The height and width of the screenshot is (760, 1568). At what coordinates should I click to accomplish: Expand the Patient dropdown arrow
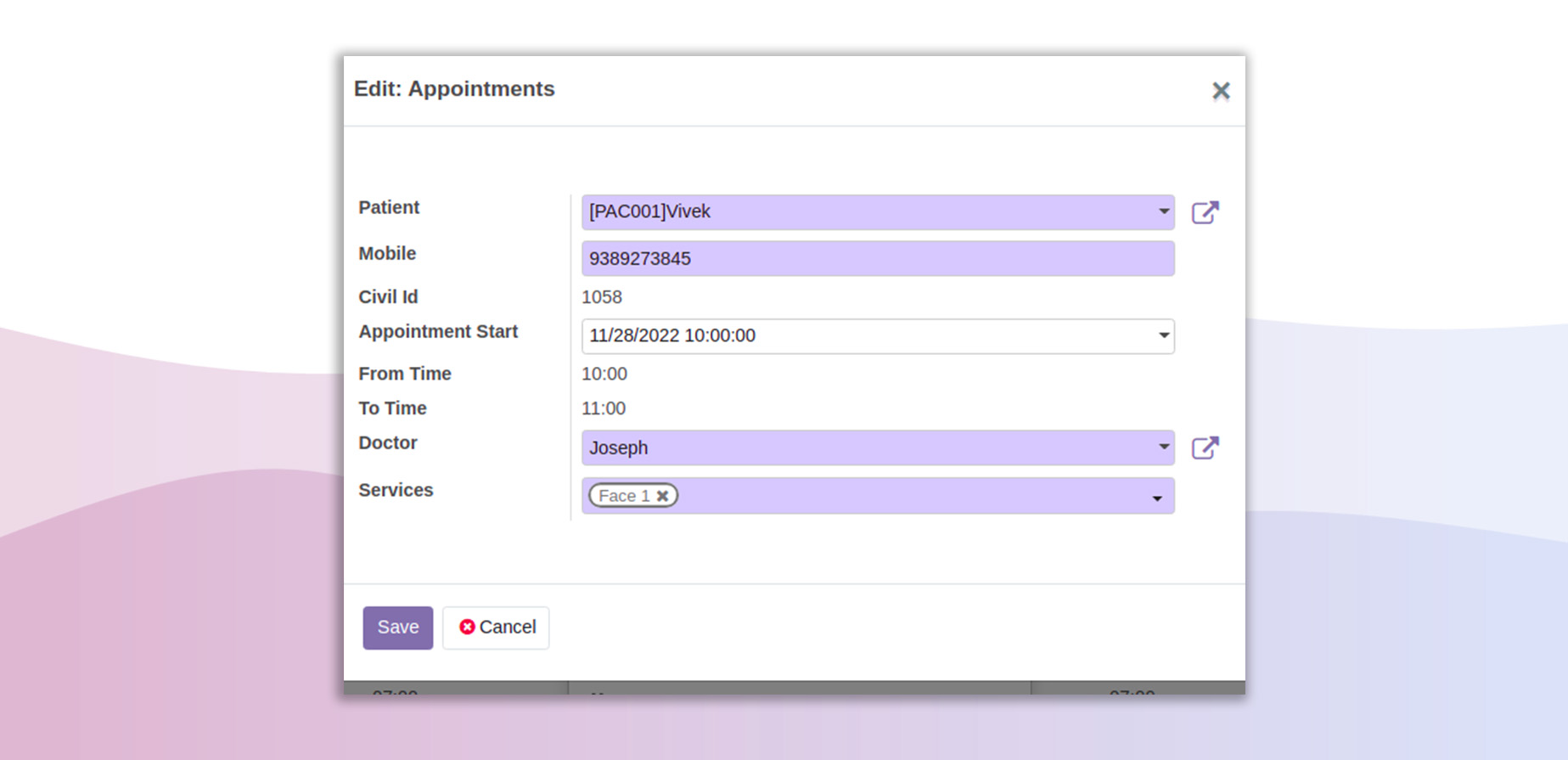tap(1163, 211)
